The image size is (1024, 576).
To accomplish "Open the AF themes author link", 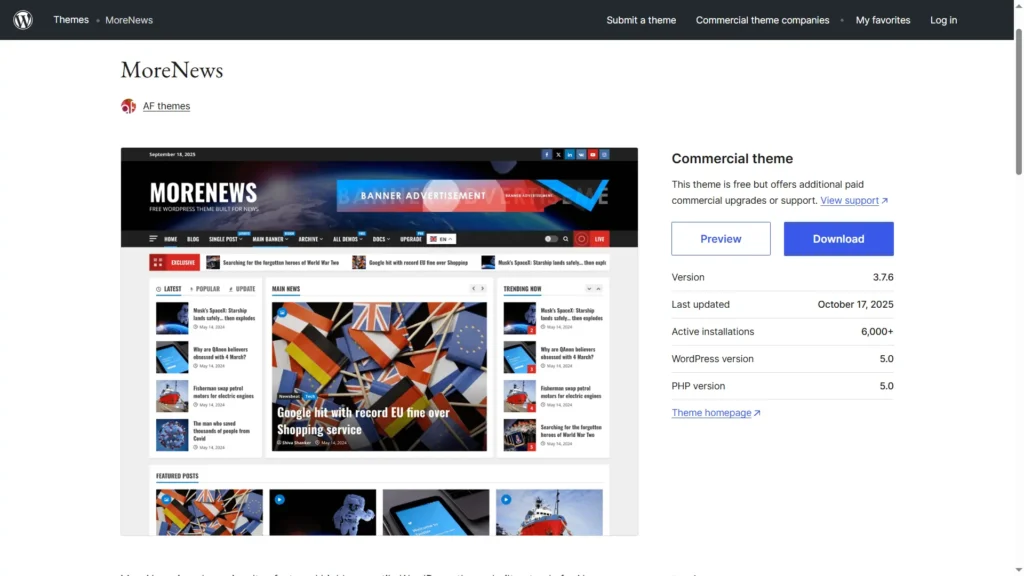I will click(167, 106).
